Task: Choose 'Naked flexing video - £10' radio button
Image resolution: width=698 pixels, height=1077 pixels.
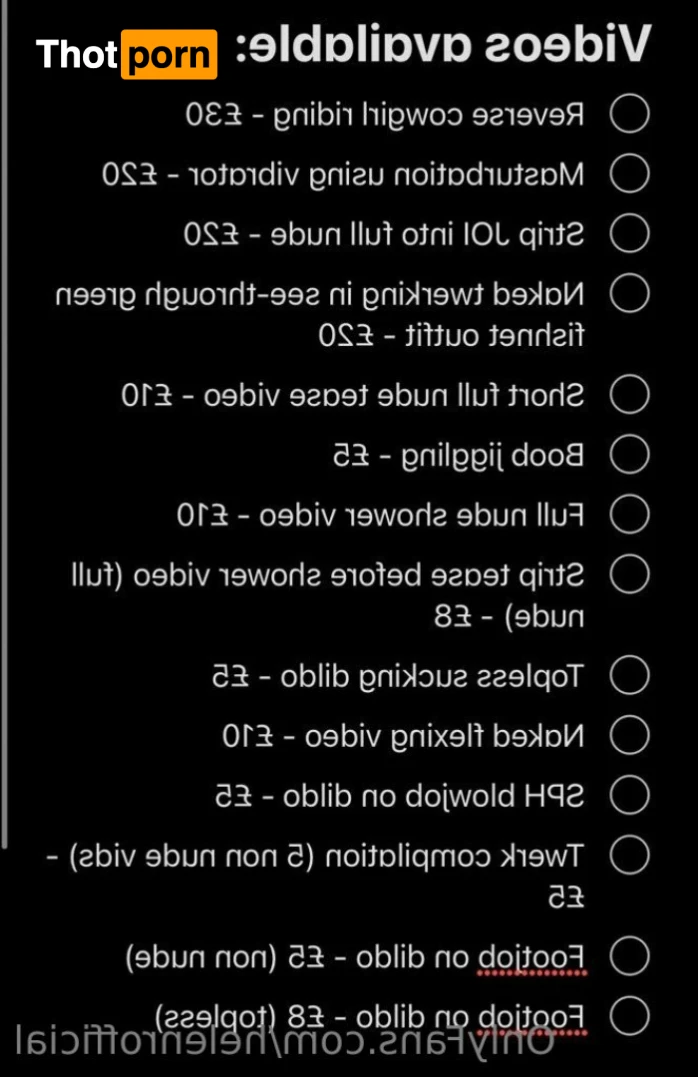Action: [x=631, y=736]
